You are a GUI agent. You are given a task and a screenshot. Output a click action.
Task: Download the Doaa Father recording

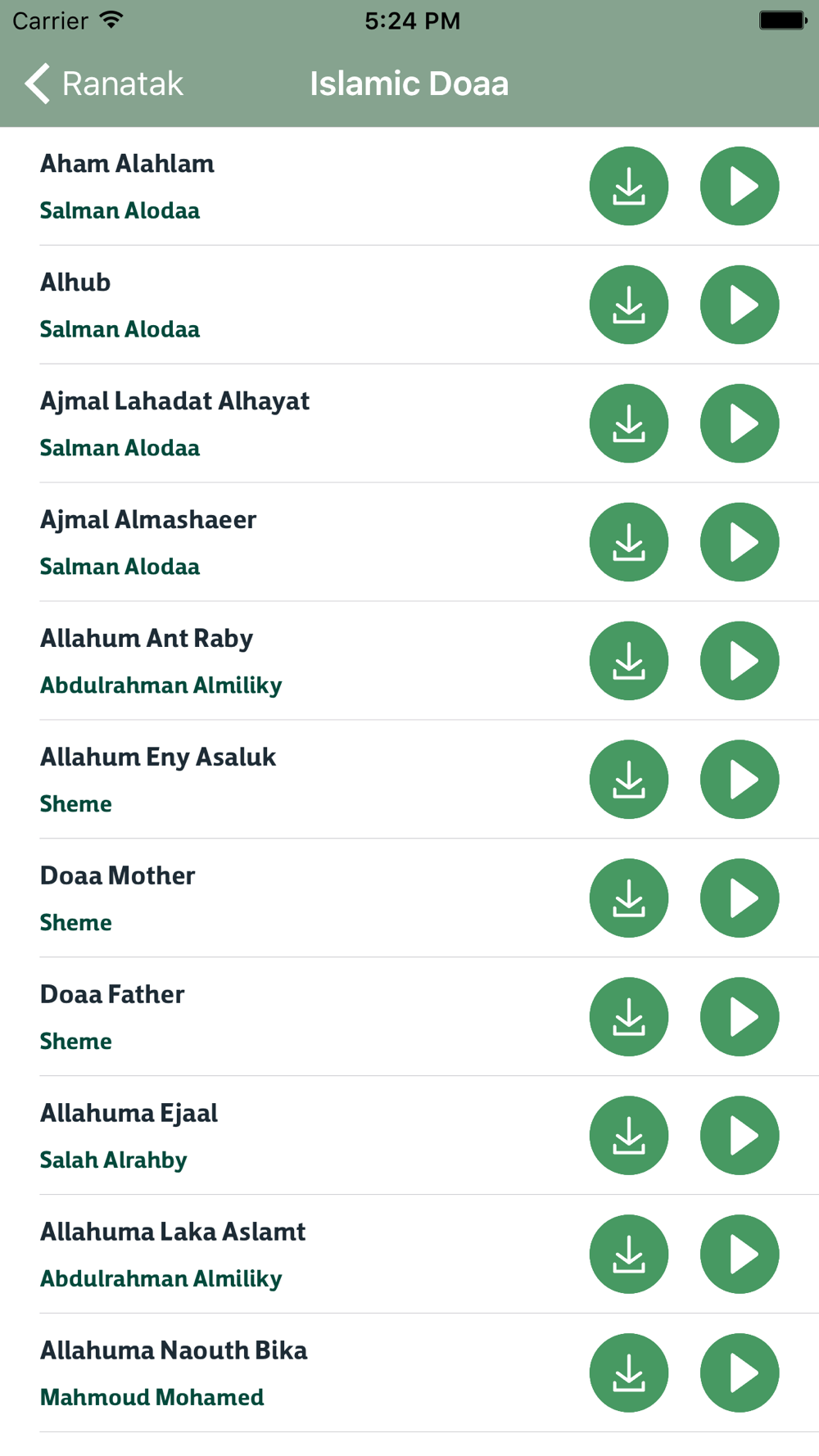click(629, 1017)
